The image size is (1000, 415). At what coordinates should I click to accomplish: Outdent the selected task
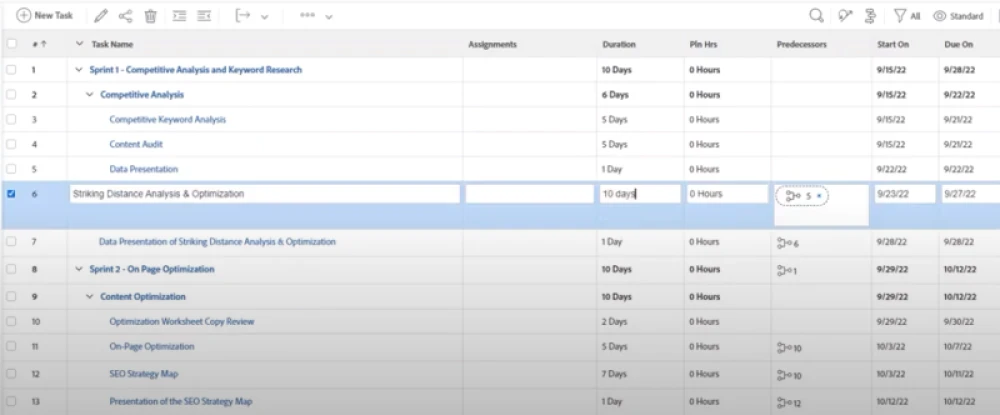(x=204, y=16)
